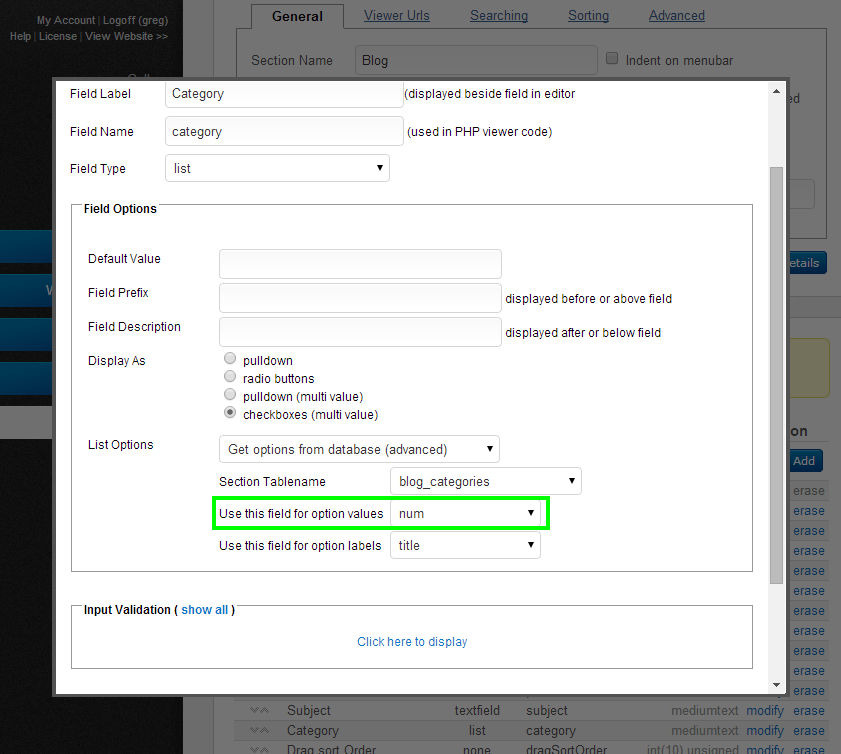Screen dimensions: 841x754
Task: Click the drag-sort arrows beside Subject row
Action: [x=260, y=711]
